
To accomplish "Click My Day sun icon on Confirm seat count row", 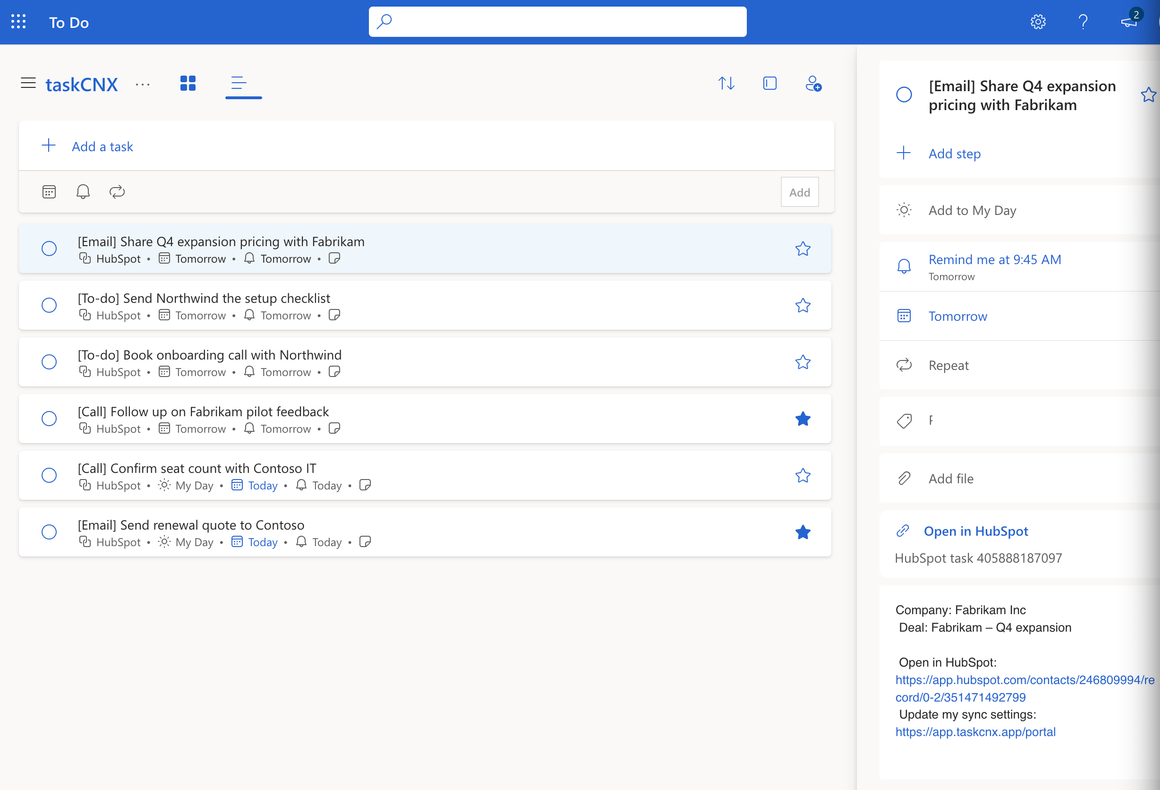I will click(164, 485).
